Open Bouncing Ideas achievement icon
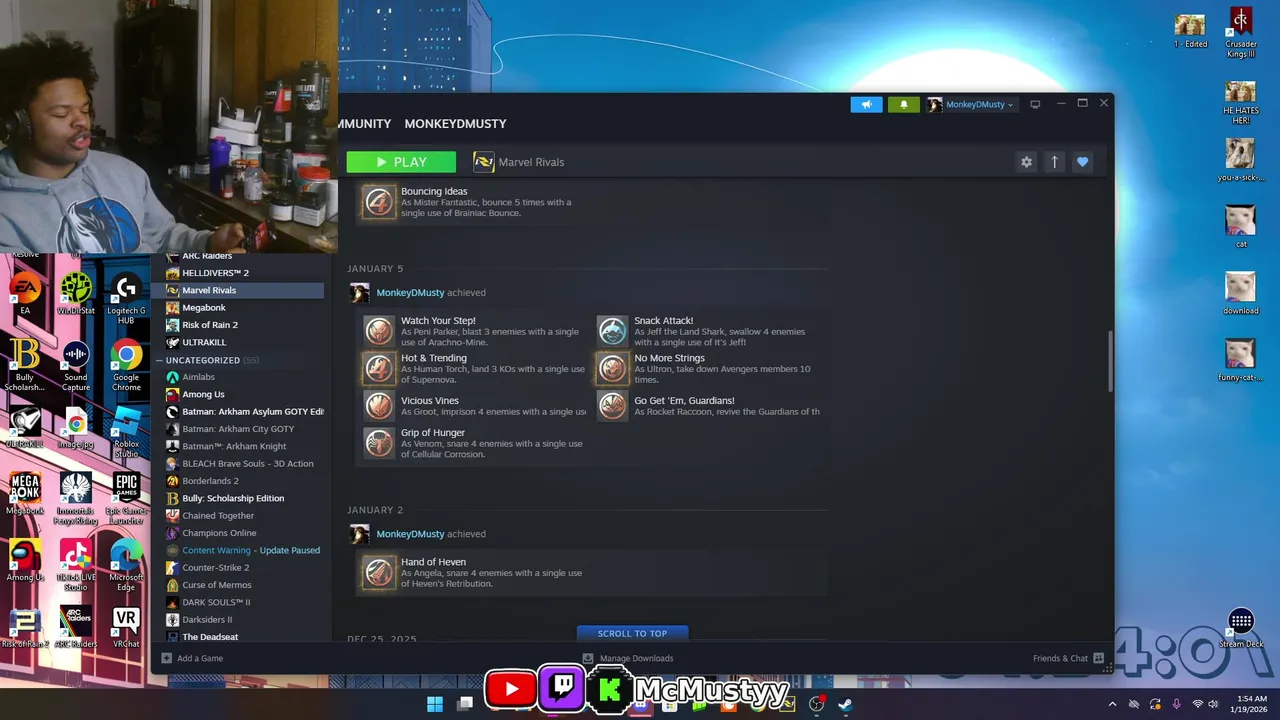 (379, 202)
